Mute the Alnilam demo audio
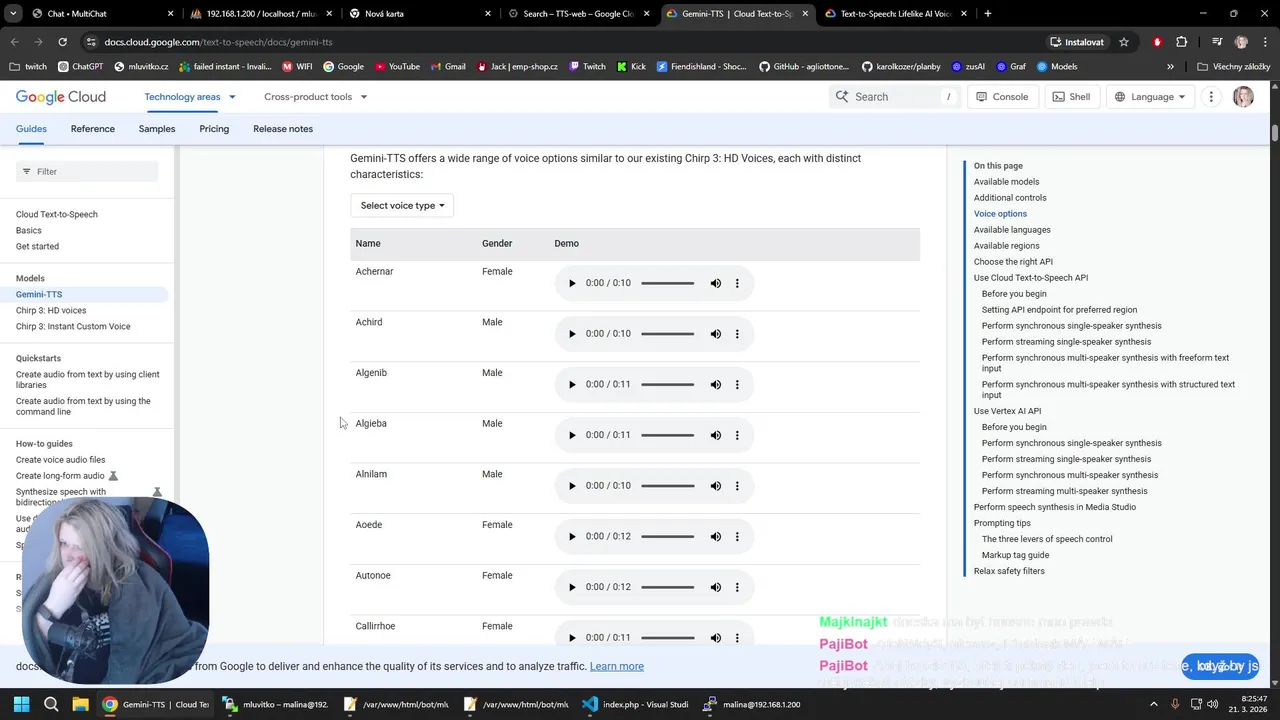The width and height of the screenshot is (1280, 720). pos(716,486)
